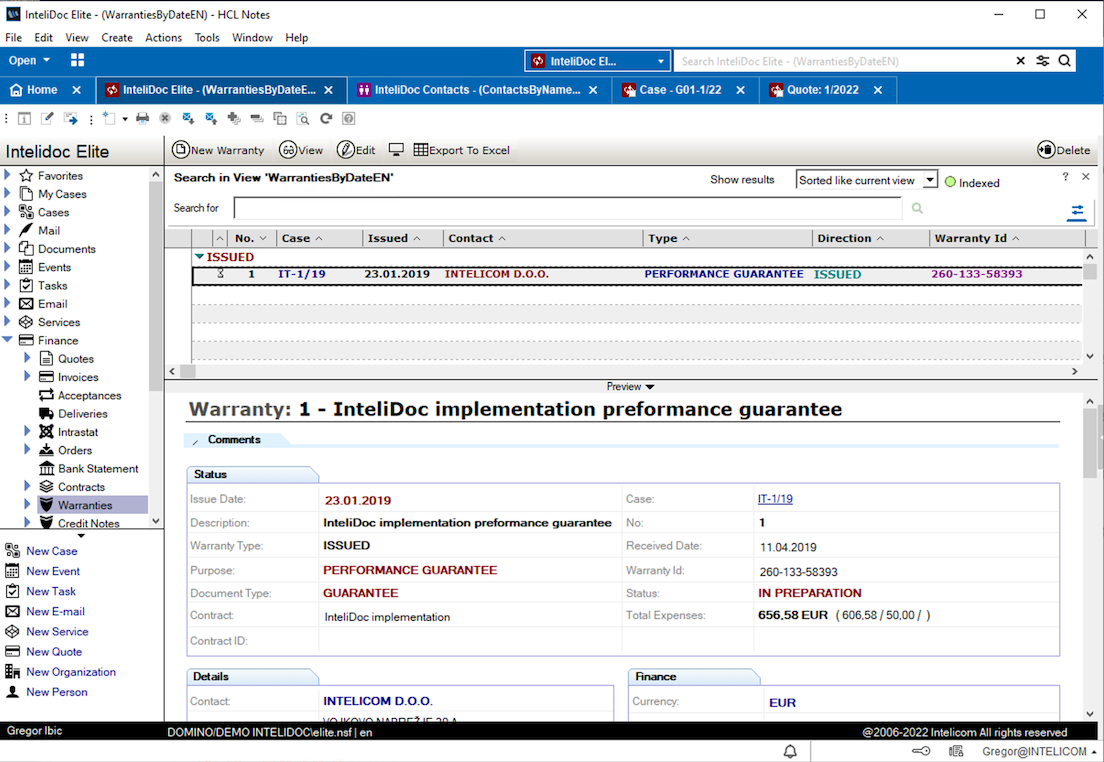This screenshot has height=762, width=1104.
Task: Close the Search in View panel
Action: tap(1086, 177)
